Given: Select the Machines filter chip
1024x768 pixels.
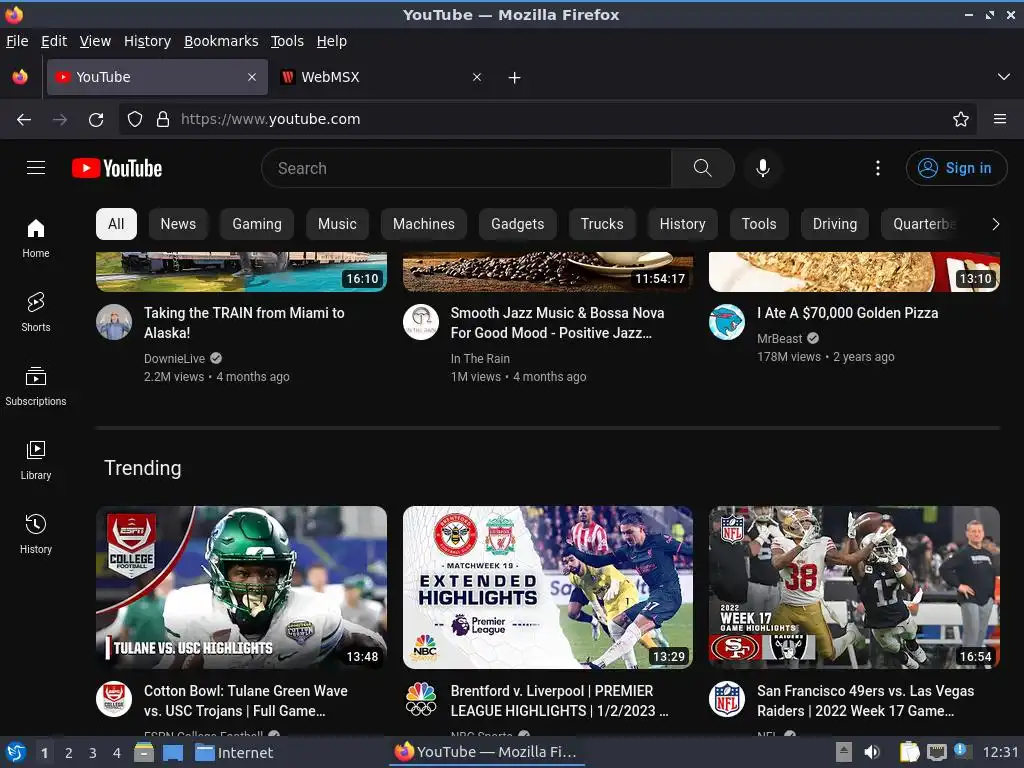Looking at the screenshot, I should (423, 224).
